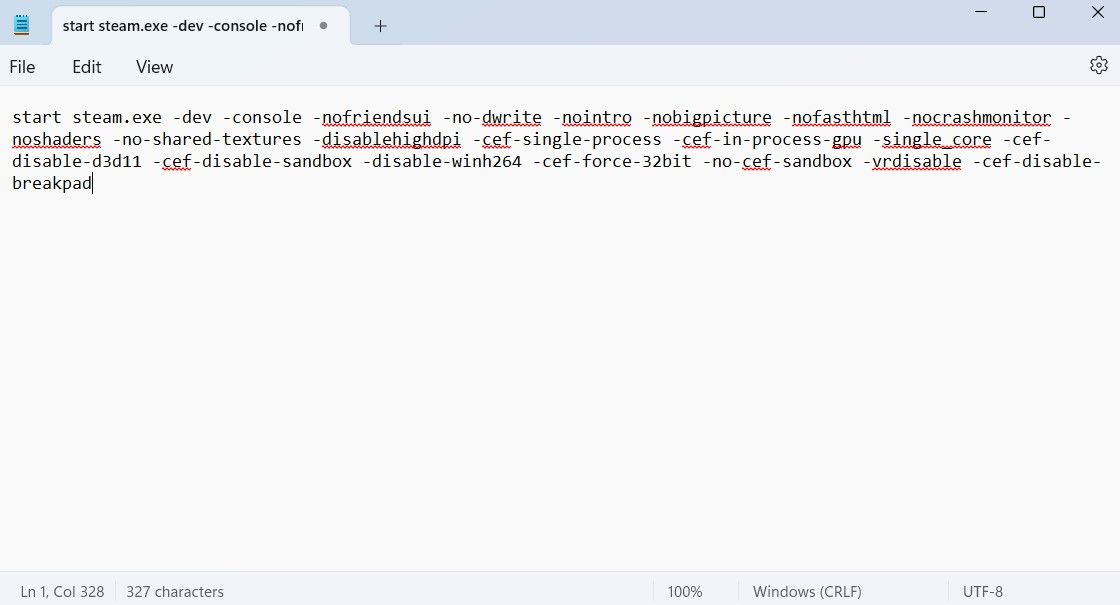Click the Ln 1, Col 328 status
The image size is (1120, 605).
pos(62,591)
